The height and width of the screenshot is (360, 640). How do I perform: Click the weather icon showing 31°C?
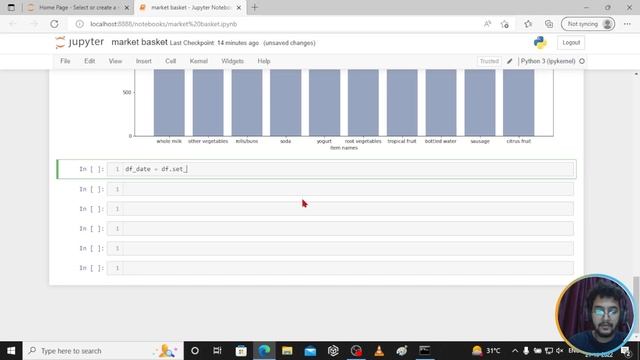click(477, 351)
